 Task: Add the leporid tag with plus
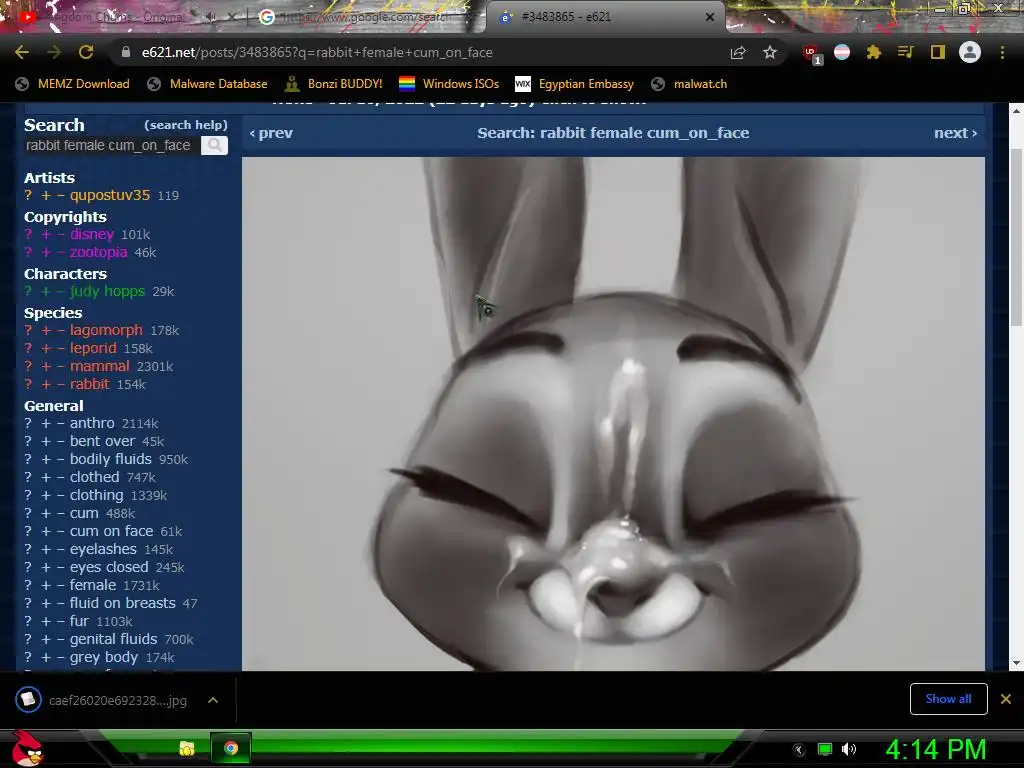pos(46,349)
